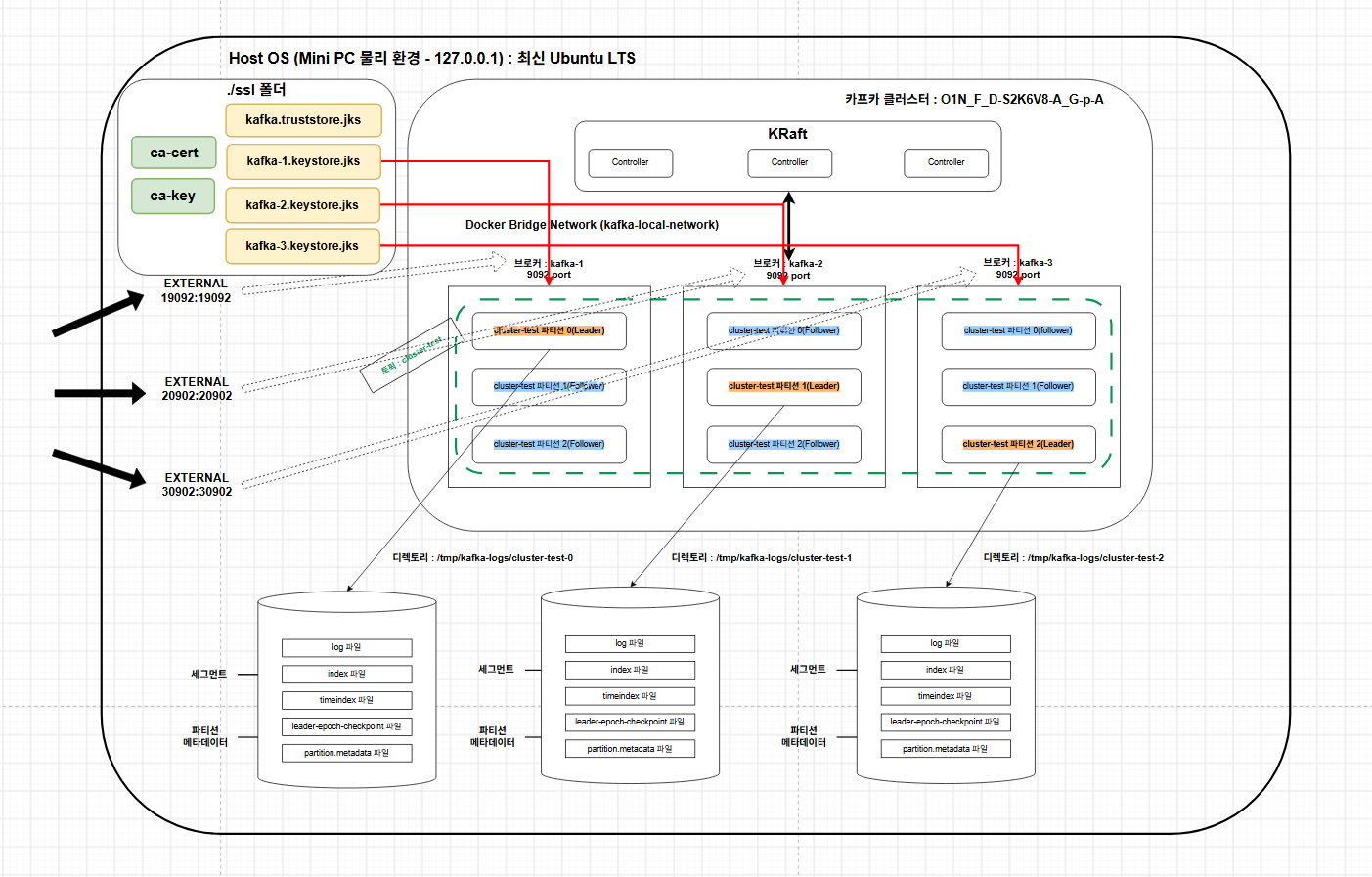Select kafka-2's 파티션 2(Follower) box

coord(783,444)
